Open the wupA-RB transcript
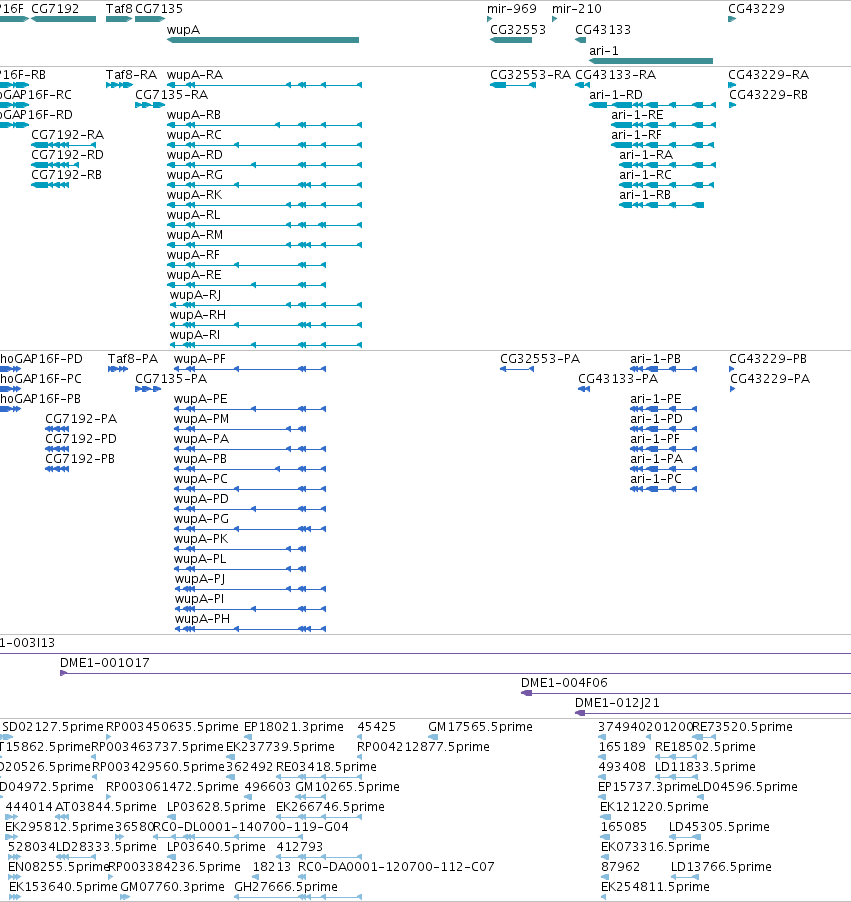The height and width of the screenshot is (902, 851). pyautogui.click(x=194, y=114)
